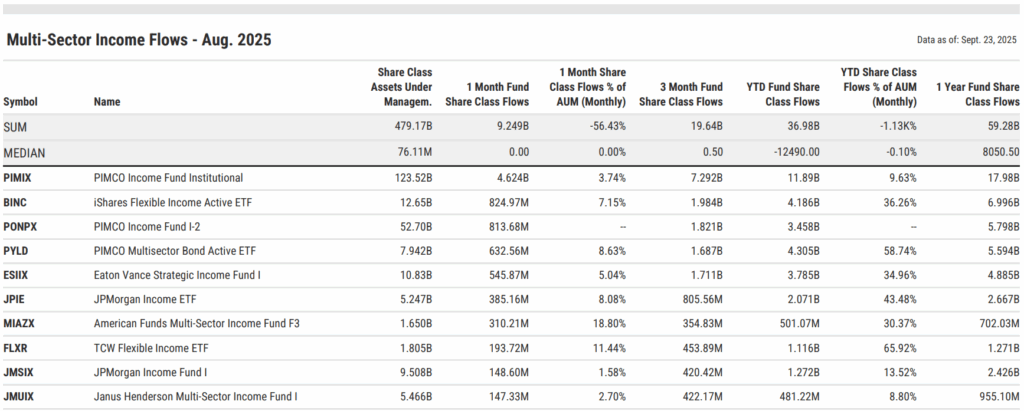This screenshot has height=411, width=1024.
Task: Click the Multi-Sector Income Flows - Aug. 2025 title
Action: 138,40
